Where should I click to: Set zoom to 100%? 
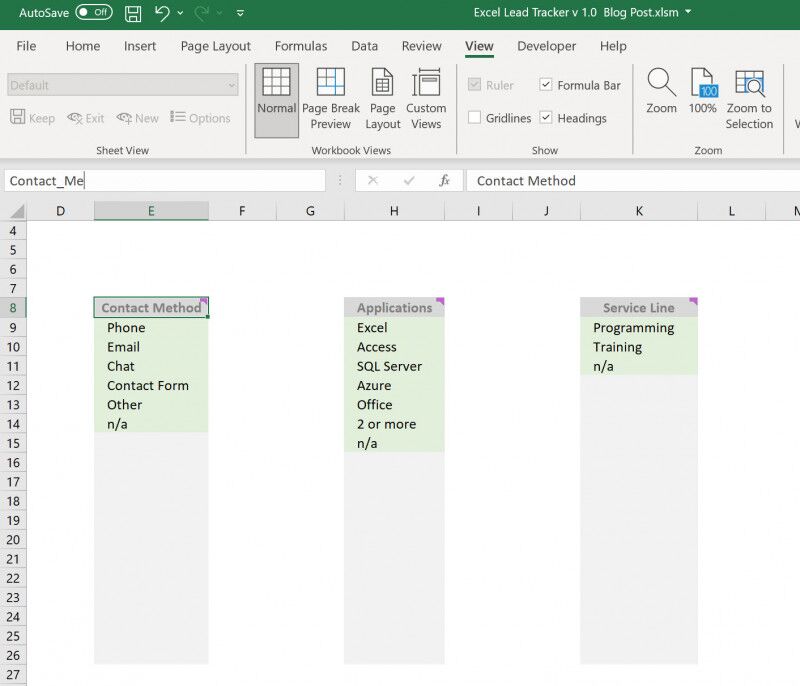pos(703,97)
